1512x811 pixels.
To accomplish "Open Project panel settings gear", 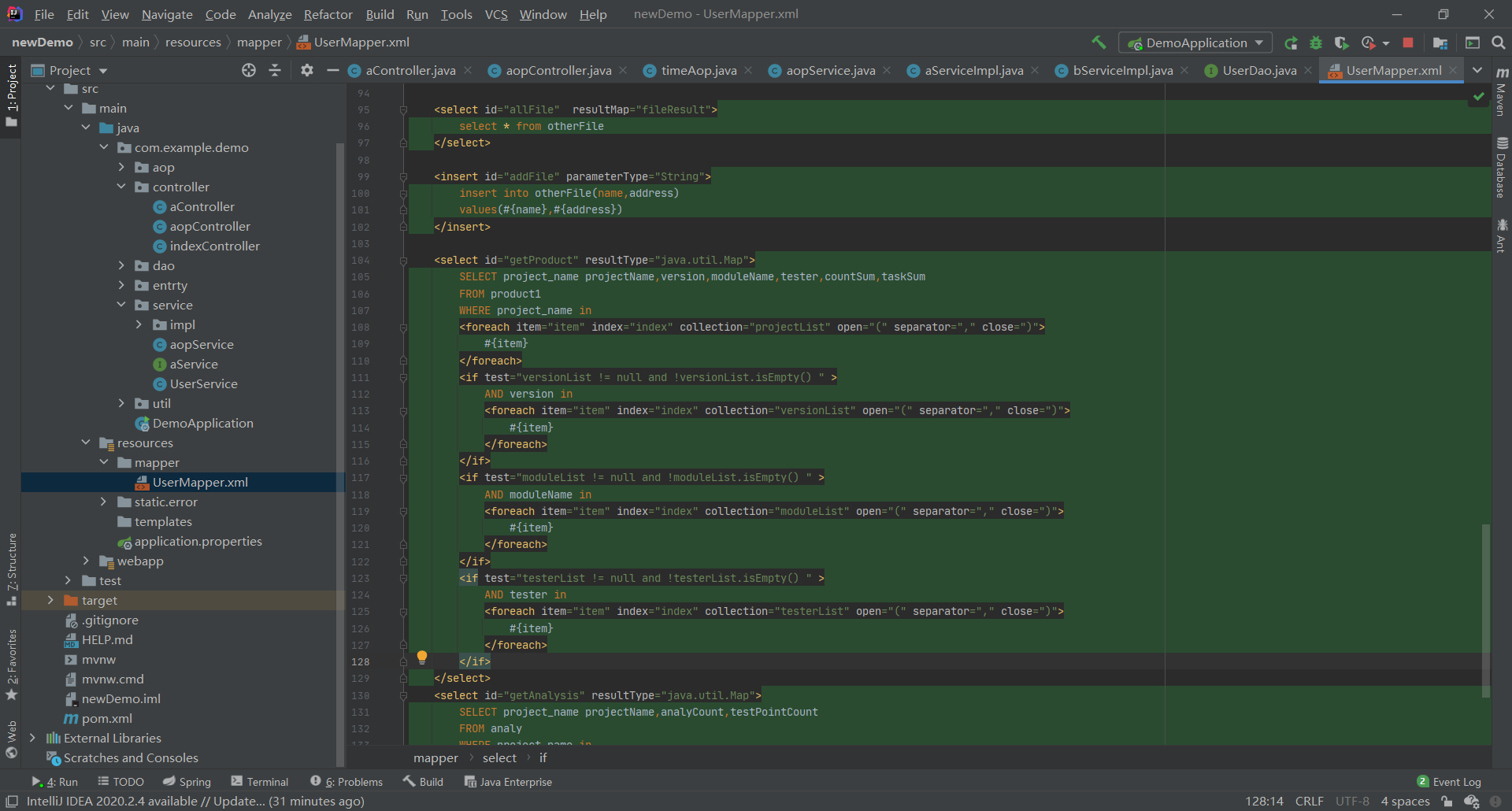I will [x=307, y=70].
